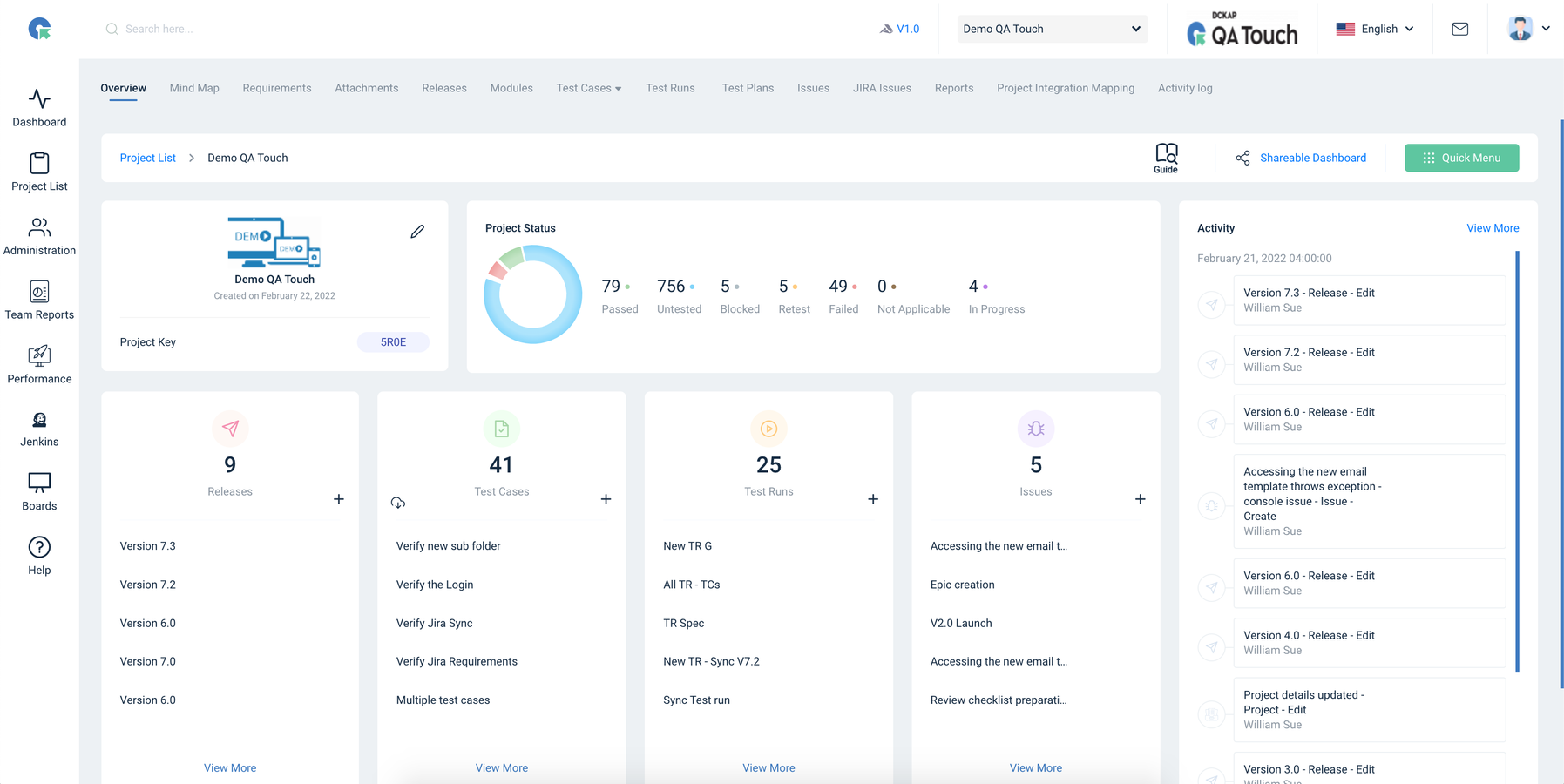
Task: Click the Quick Menu button
Action: tap(1461, 158)
